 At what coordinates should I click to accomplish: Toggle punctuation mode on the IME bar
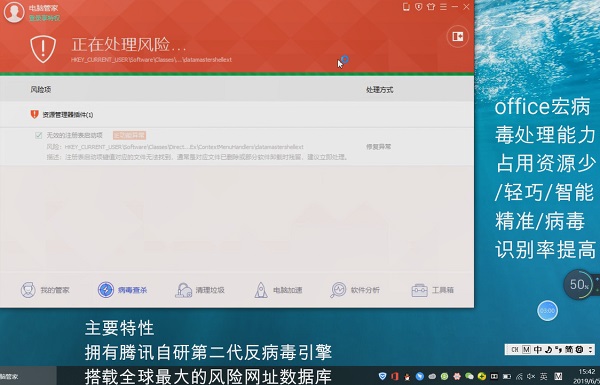coord(558,349)
